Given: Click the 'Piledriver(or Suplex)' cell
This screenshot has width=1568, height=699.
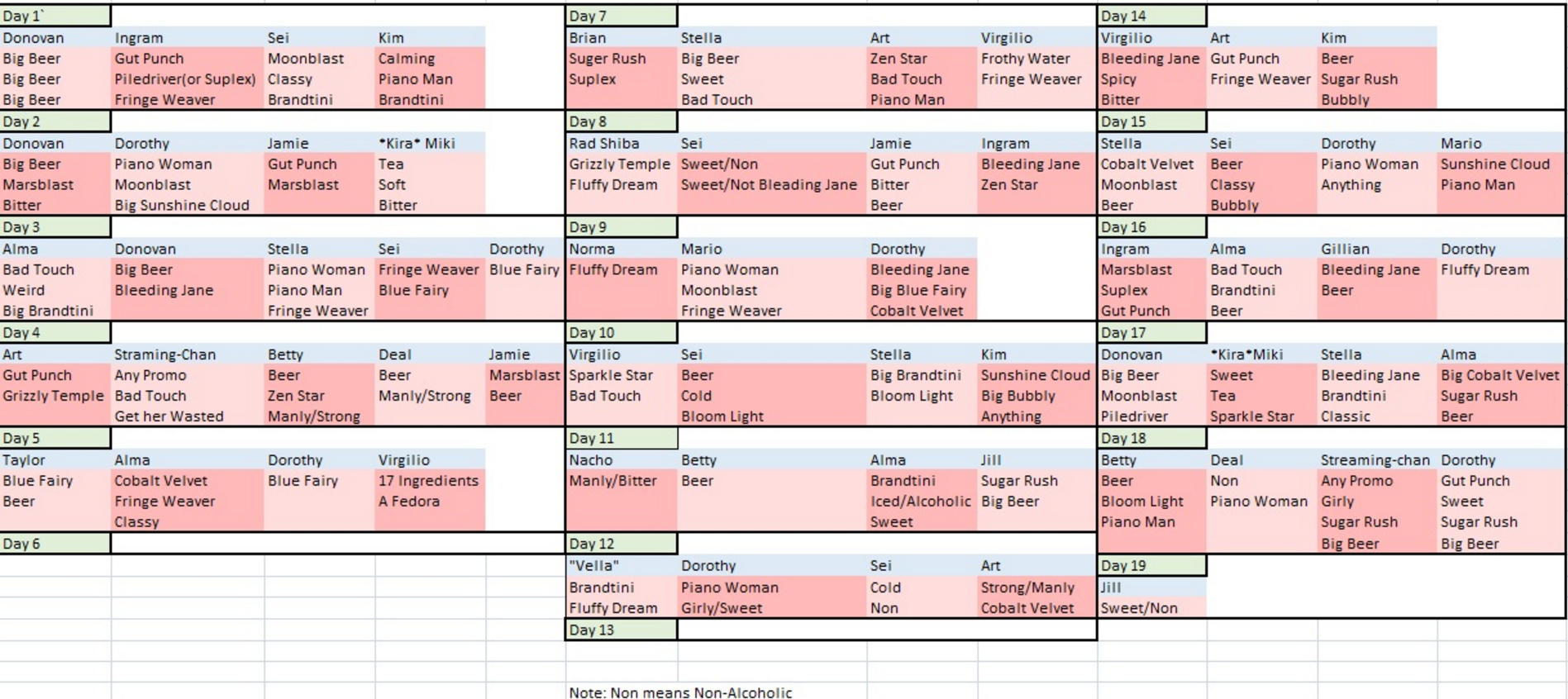Looking at the screenshot, I should point(188,79).
